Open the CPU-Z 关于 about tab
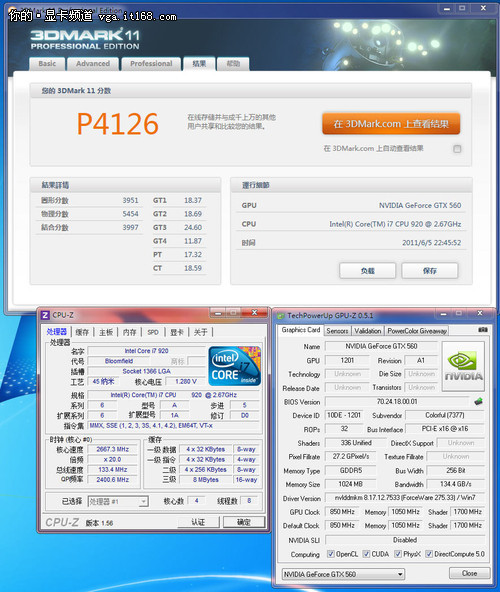 201,332
